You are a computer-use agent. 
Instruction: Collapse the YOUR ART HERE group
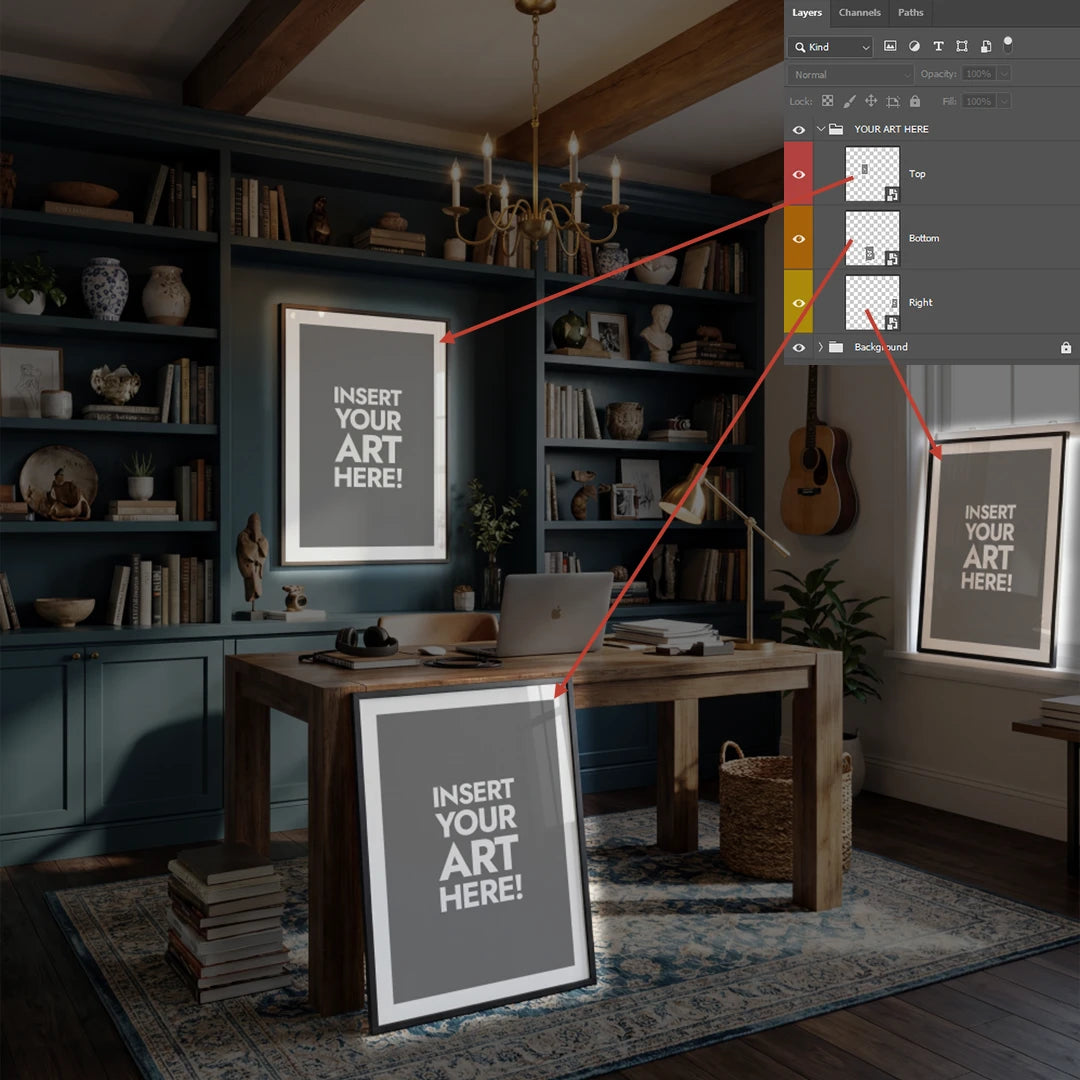pyautogui.click(x=821, y=129)
